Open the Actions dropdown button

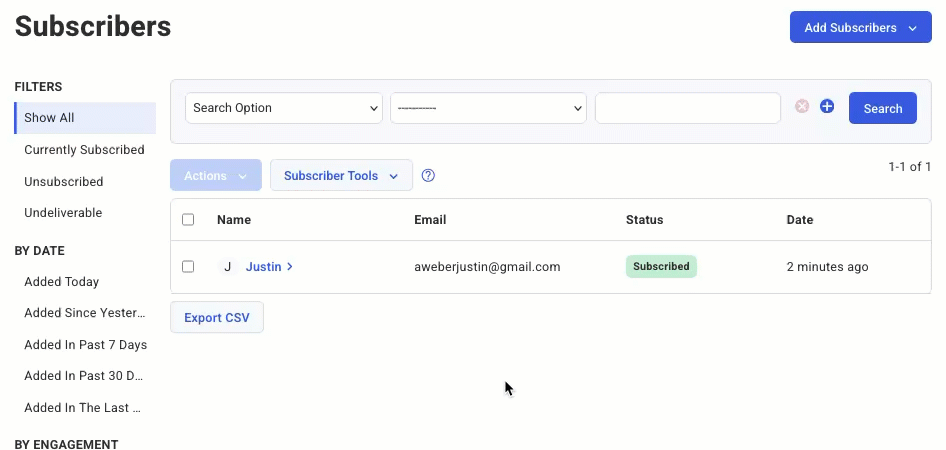point(216,176)
